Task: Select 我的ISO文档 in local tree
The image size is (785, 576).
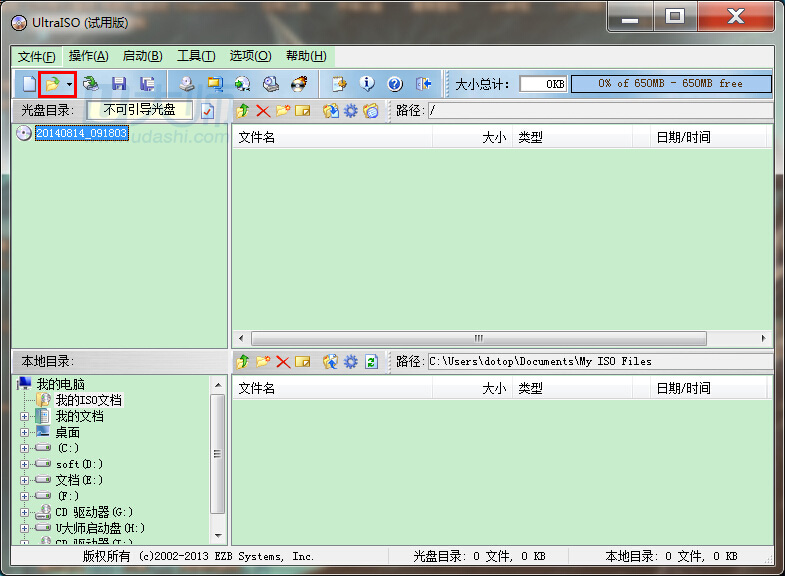Action: pos(89,400)
